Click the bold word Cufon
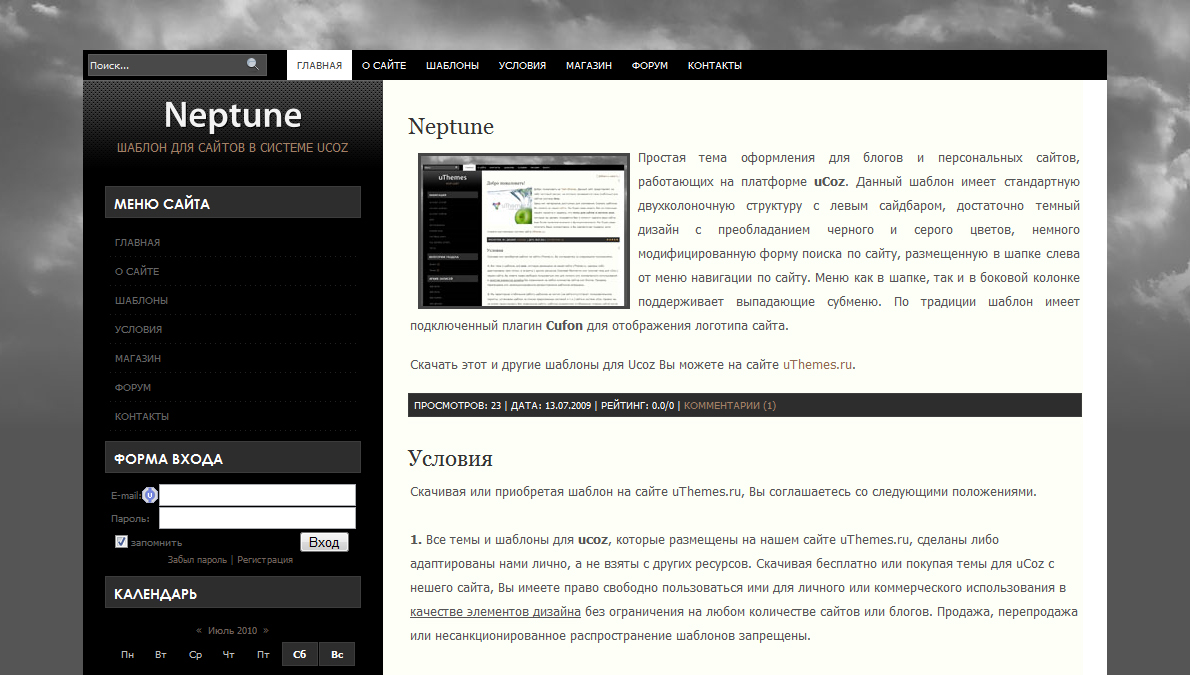This screenshot has width=1190, height=675. pyautogui.click(x=564, y=326)
